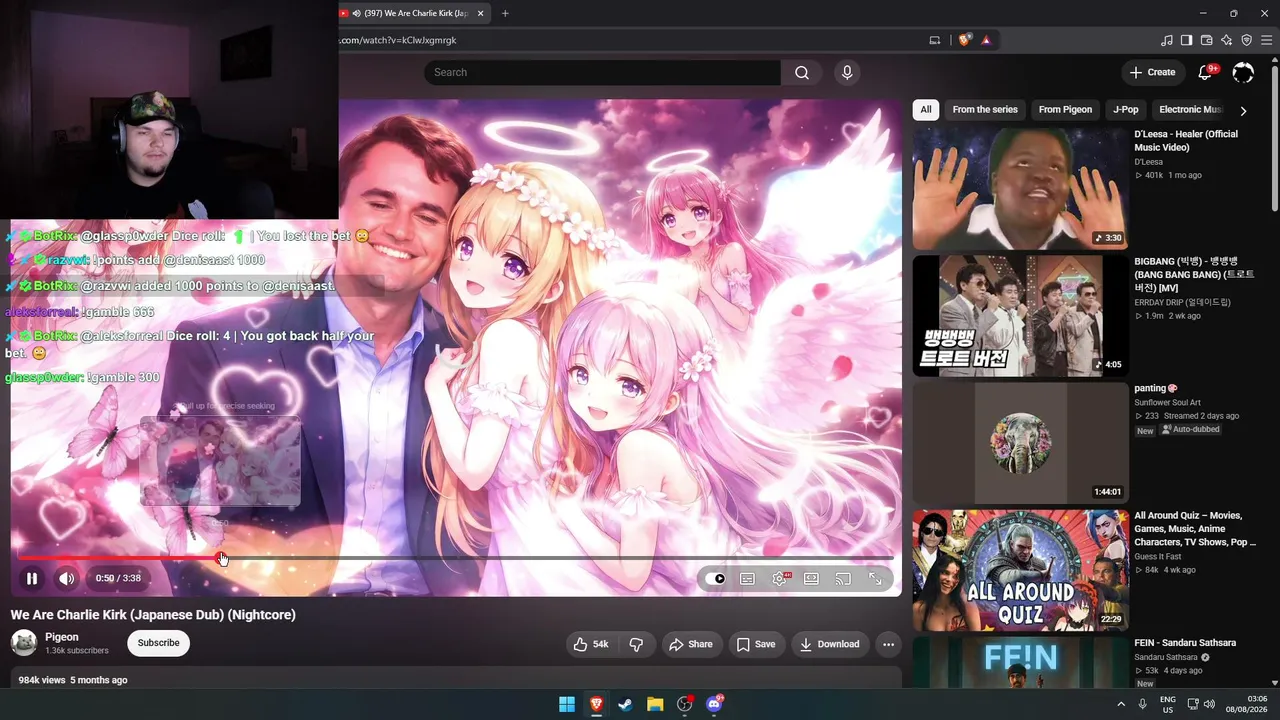Dislike the video
1280x720 pixels.
636,644
